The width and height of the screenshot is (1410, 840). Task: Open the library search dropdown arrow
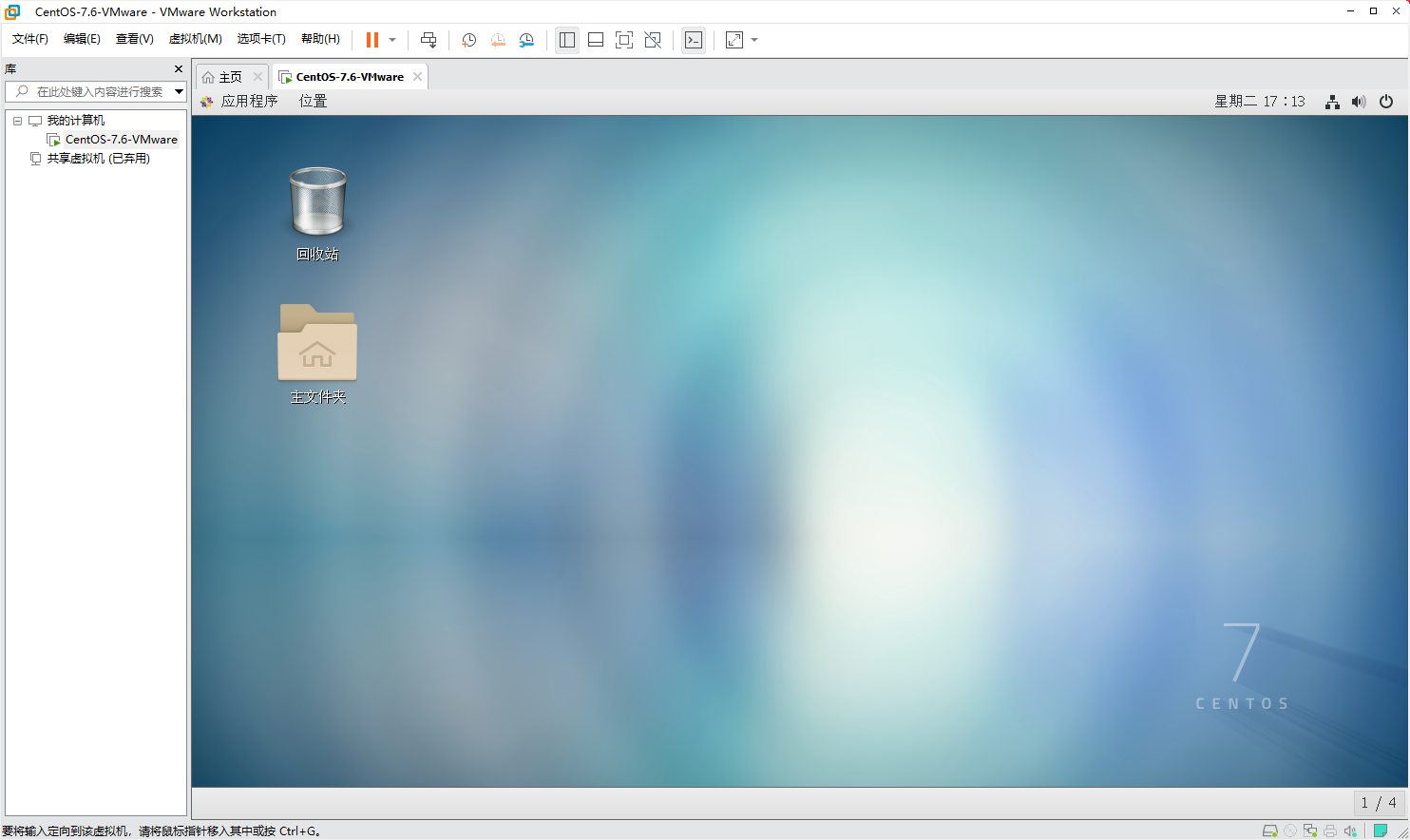click(179, 91)
